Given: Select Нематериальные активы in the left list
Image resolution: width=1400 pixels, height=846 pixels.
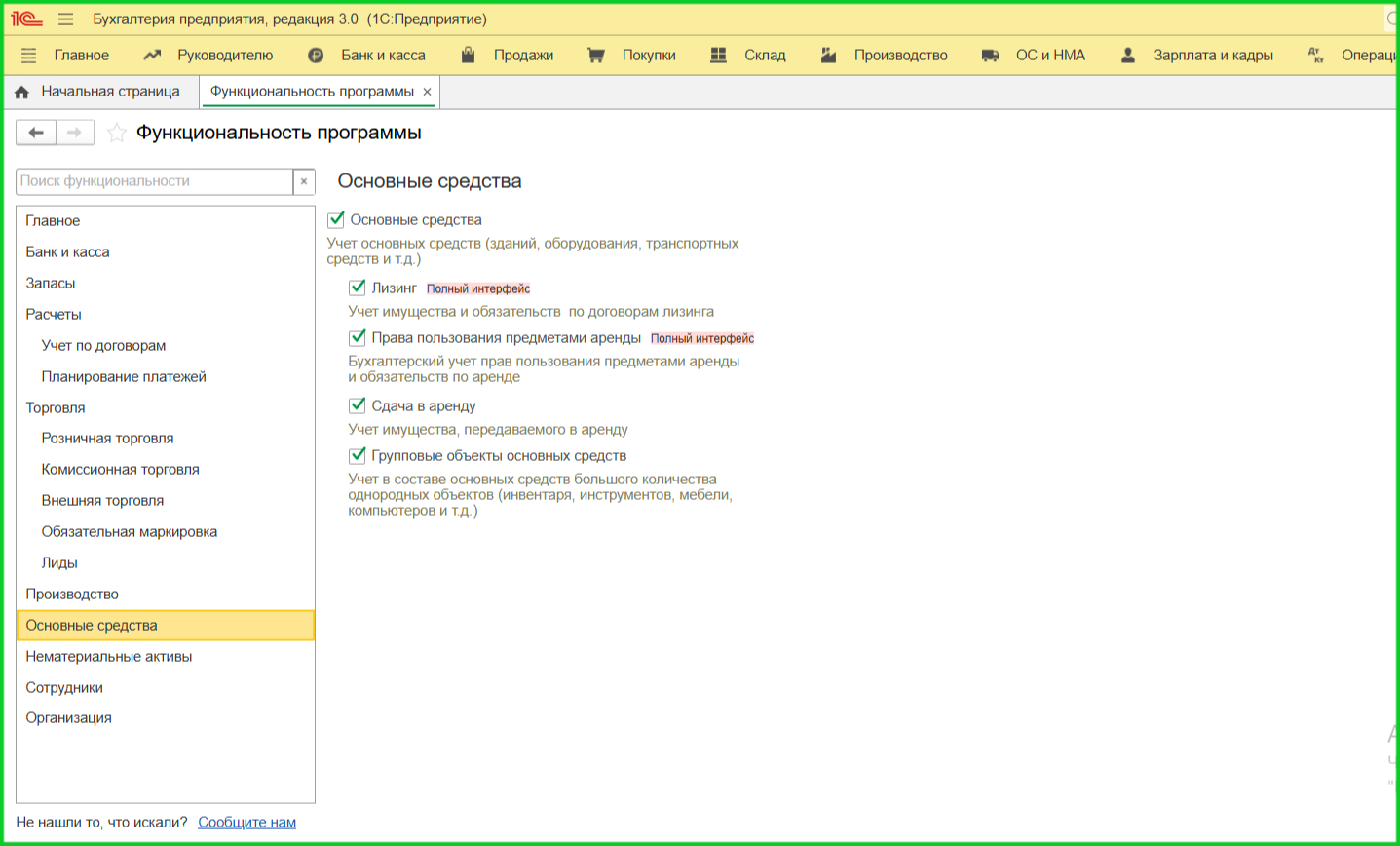Looking at the screenshot, I should pyautogui.click(x=108, y=656).
